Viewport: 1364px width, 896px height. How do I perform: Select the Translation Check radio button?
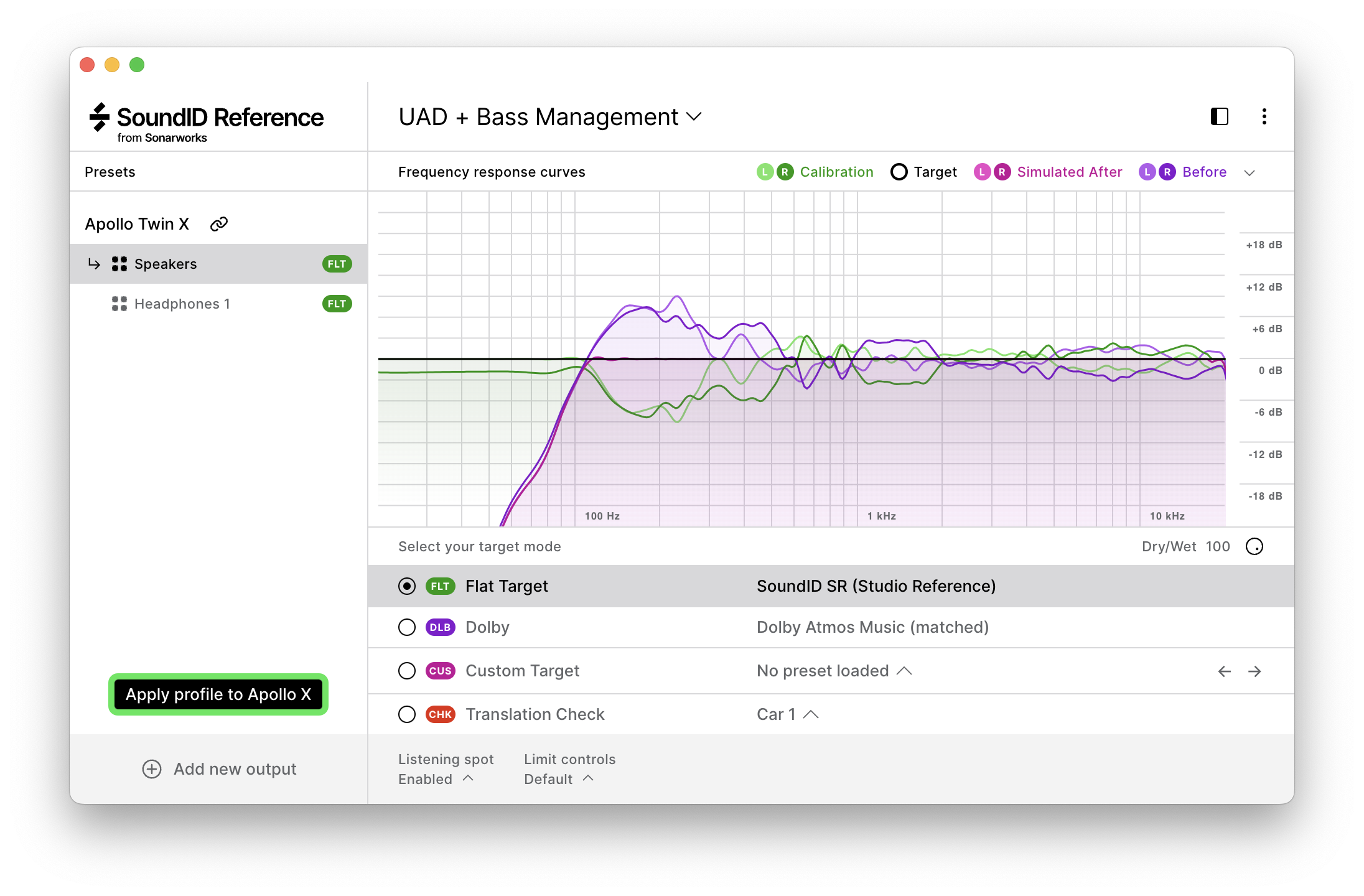click(407, 714)
